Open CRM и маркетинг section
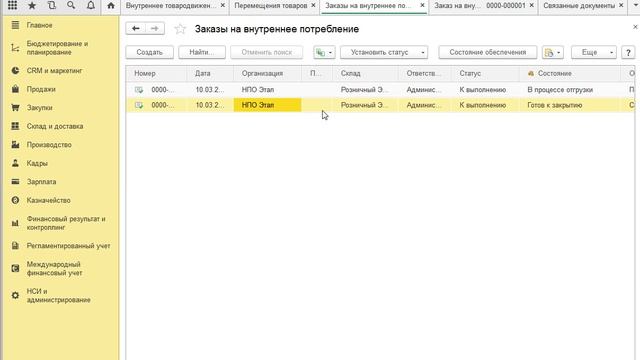The image size is (640, 360). 54,71
